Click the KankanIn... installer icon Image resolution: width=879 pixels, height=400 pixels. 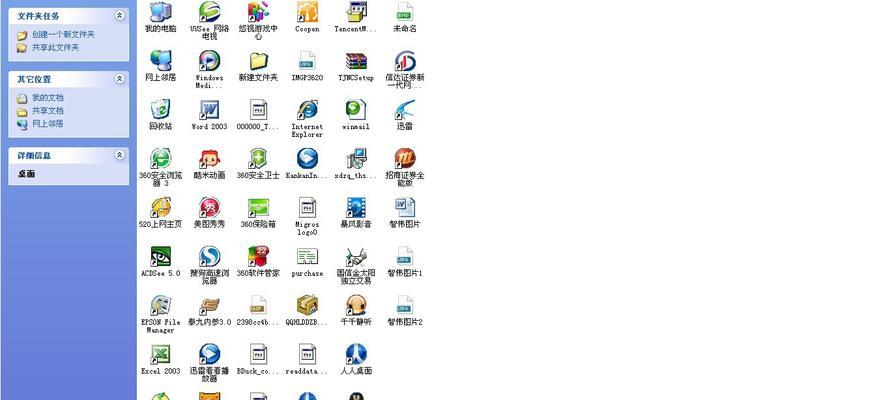pyautogui.click(x=307, y=159)
